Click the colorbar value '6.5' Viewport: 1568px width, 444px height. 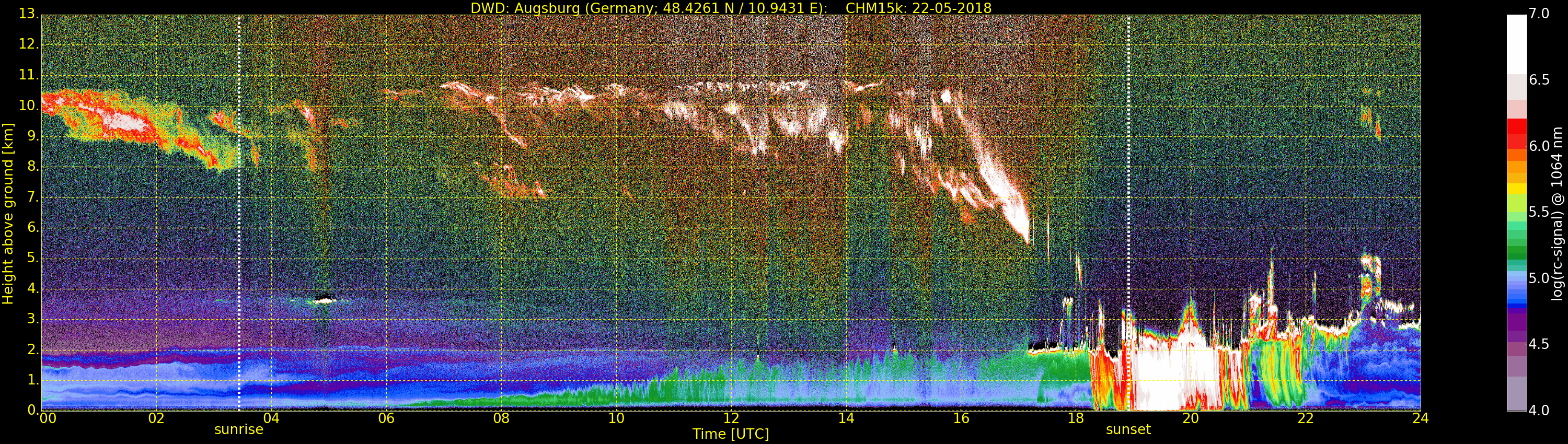coord(1539,80)
